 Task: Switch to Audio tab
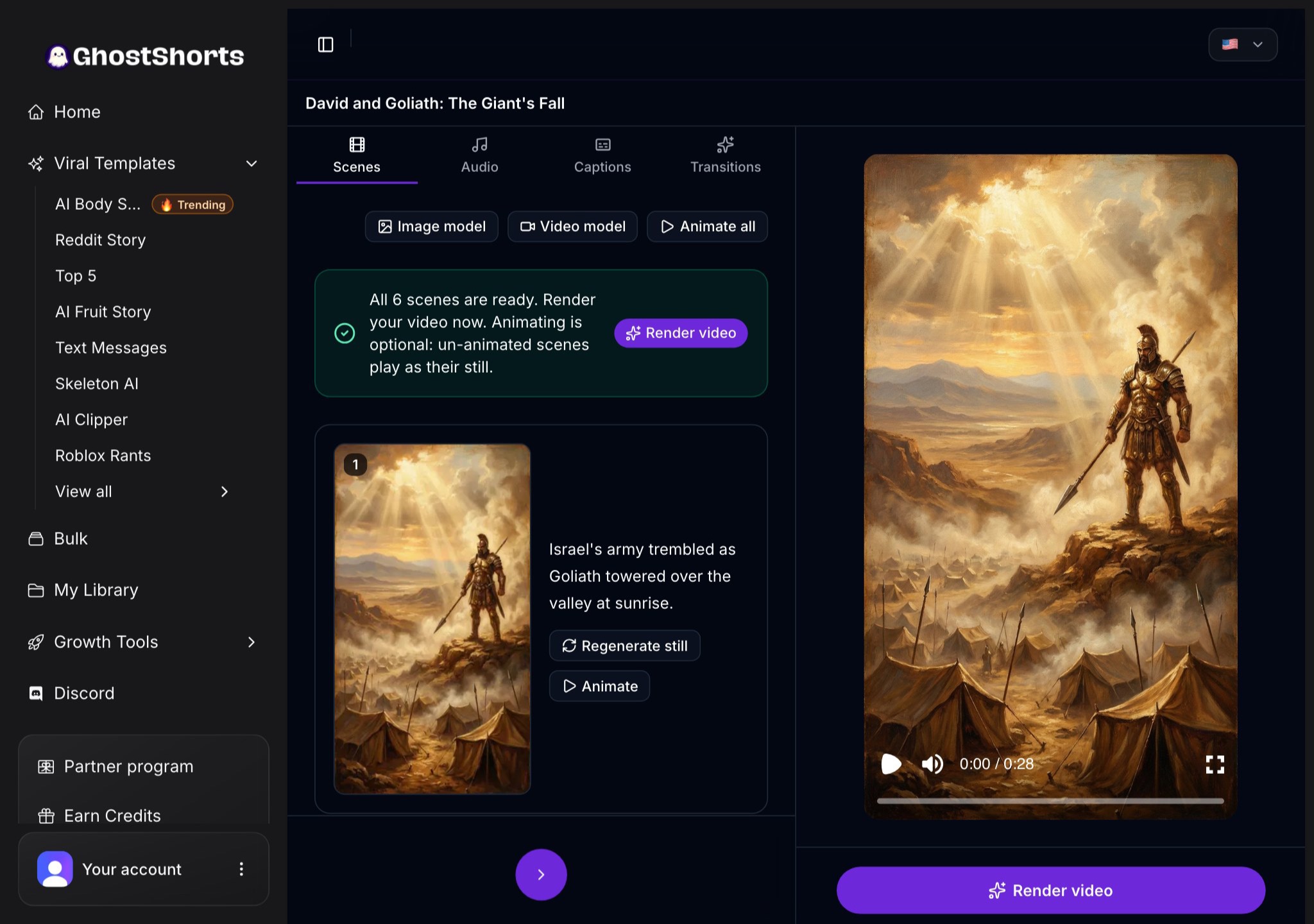pos(479,155)
